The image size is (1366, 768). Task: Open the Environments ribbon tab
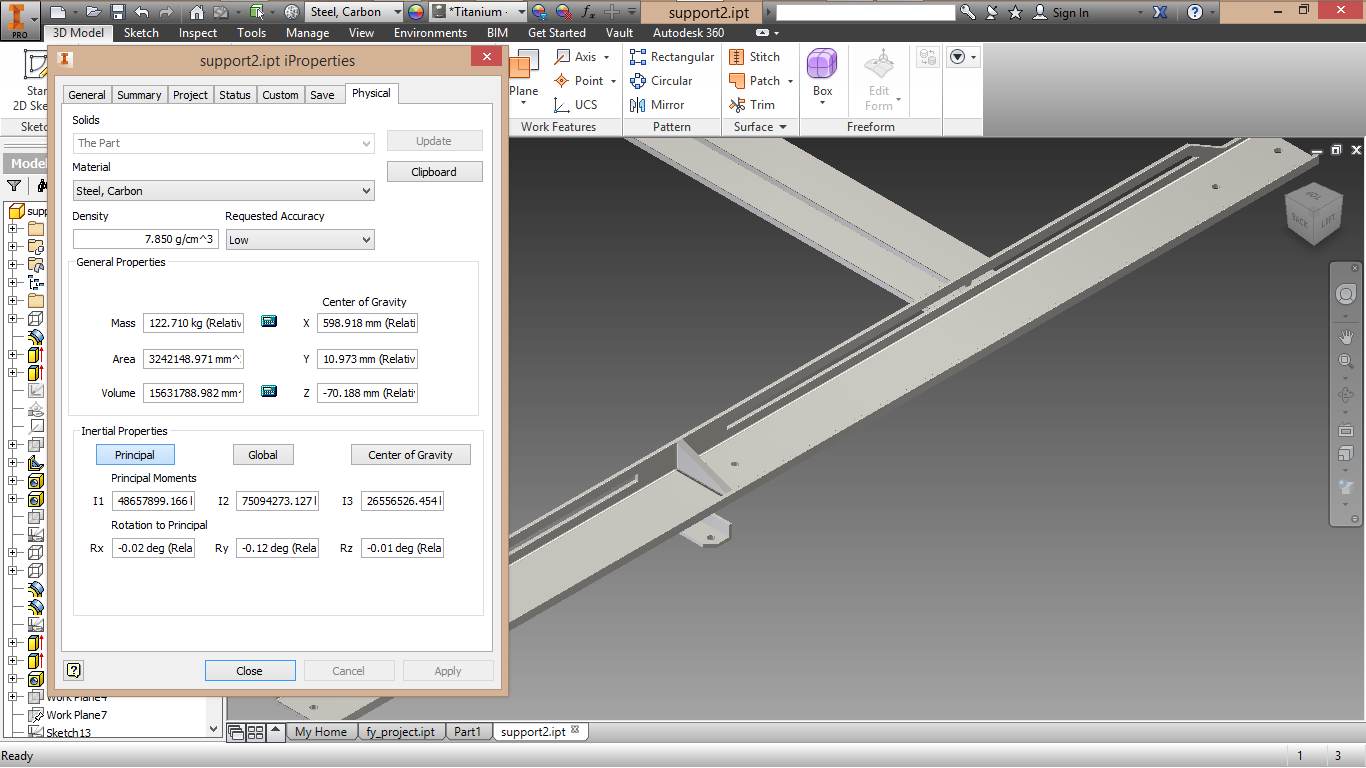pyautogui.click(x=430, y=33)
